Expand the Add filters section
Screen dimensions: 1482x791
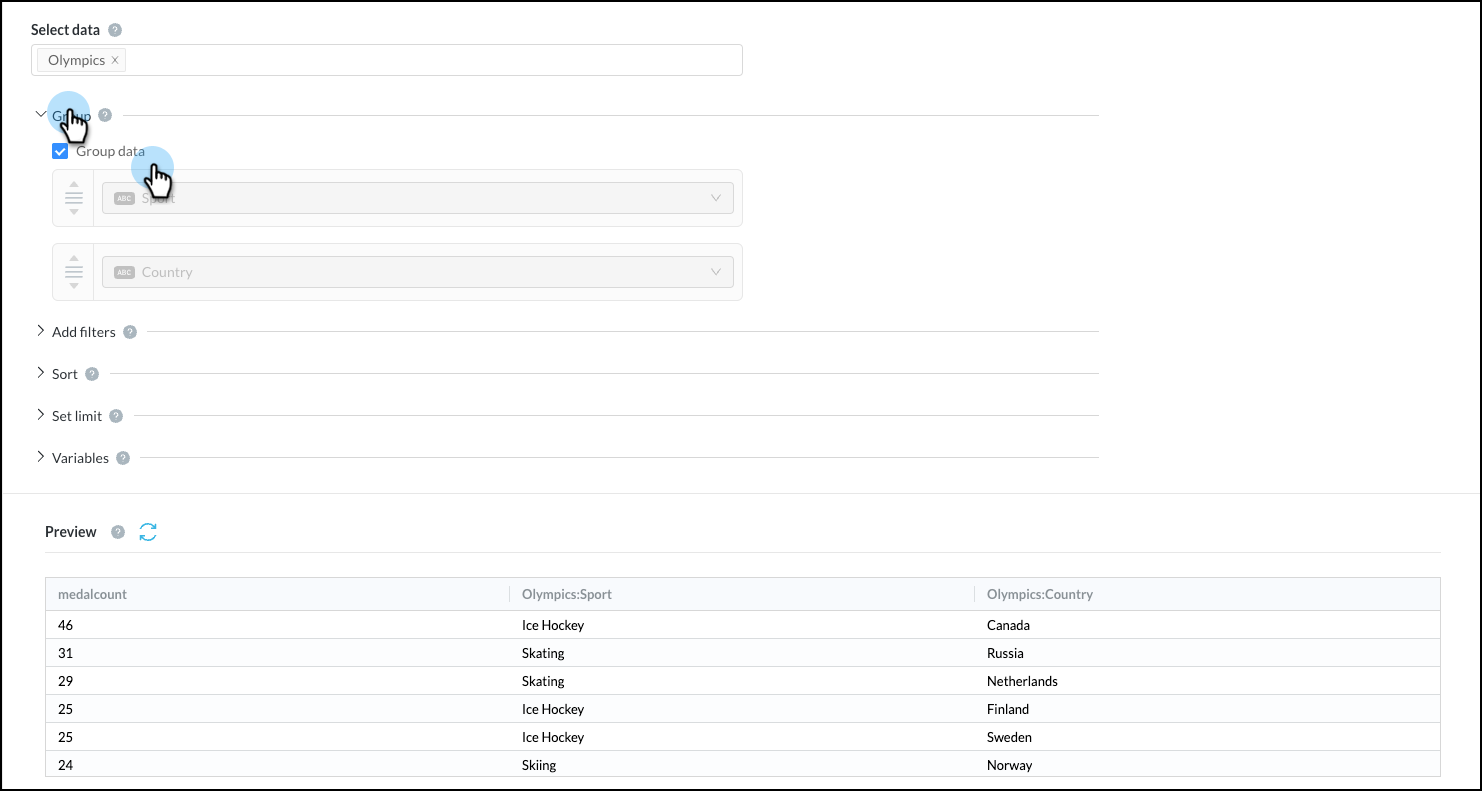41,331
